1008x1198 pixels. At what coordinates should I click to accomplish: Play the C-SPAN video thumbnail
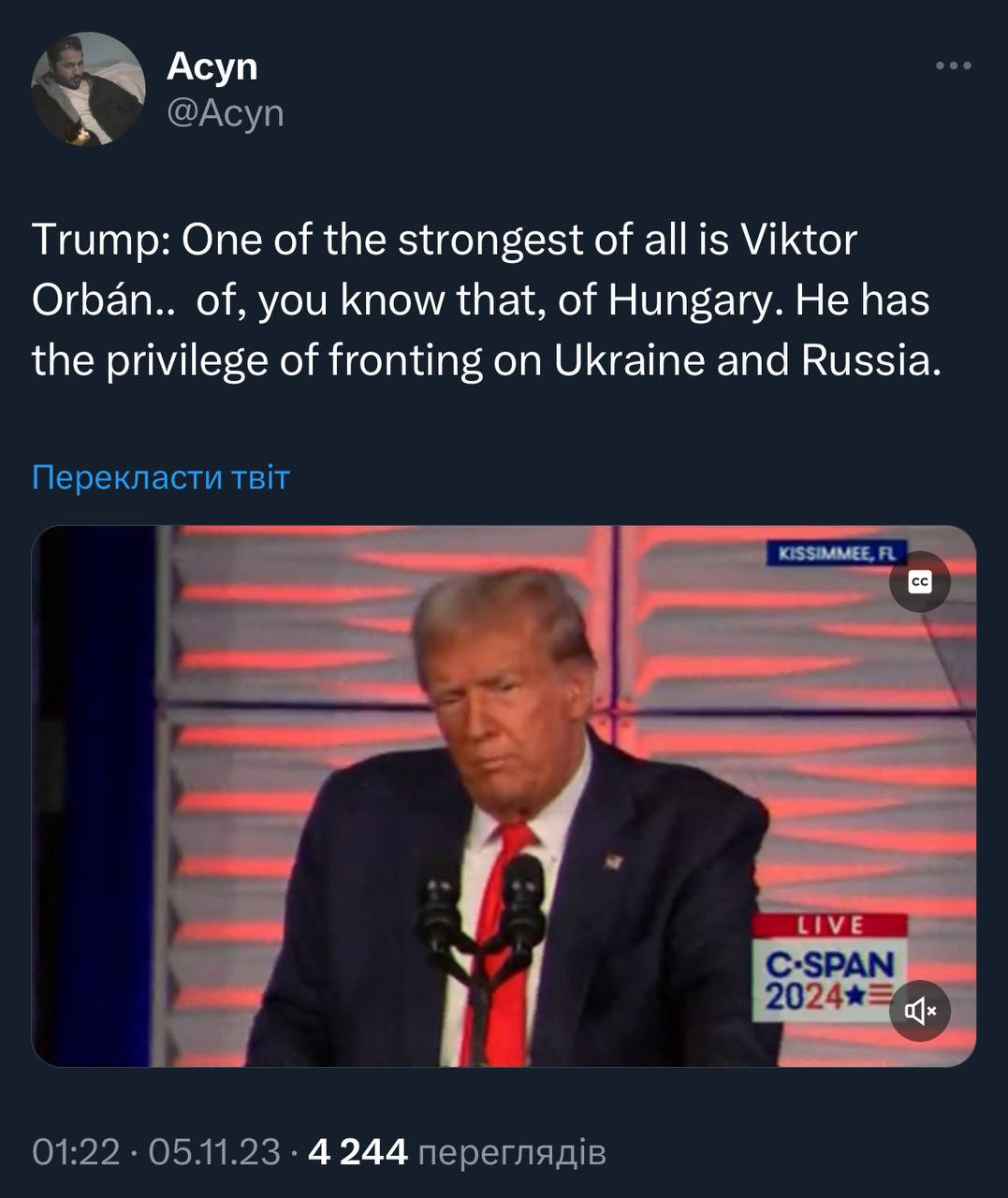pyautogui.click(x=504, y=796)
